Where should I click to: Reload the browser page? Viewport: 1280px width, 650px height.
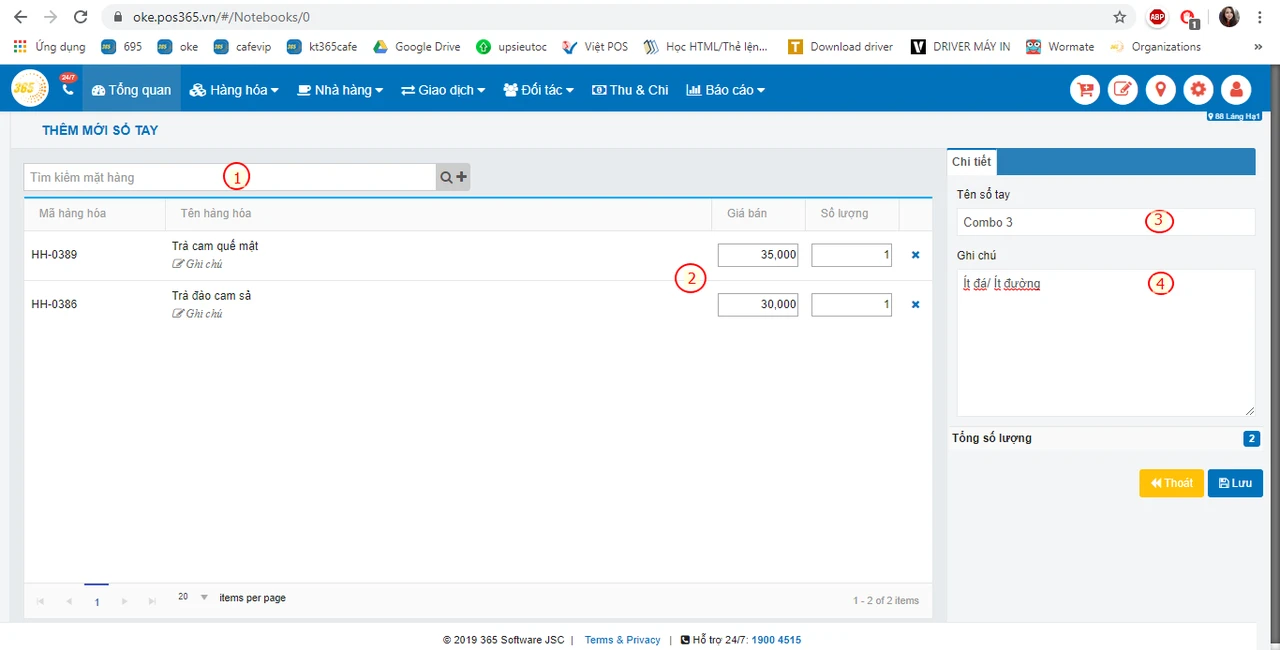click(81, 17)
